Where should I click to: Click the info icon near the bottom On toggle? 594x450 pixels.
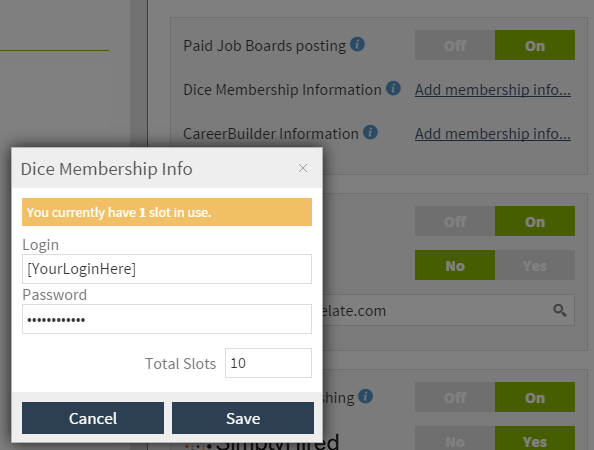365,396
